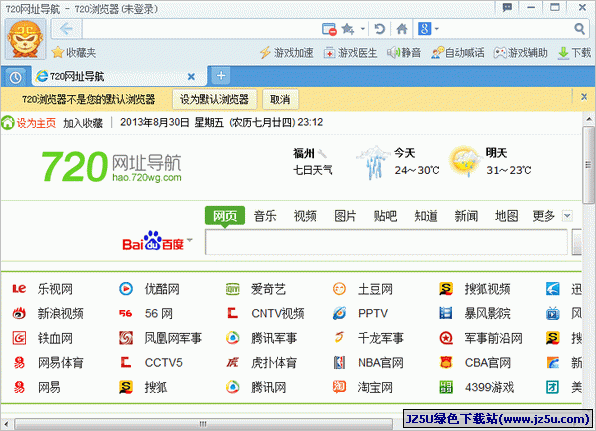Open 土豆网 link
The image size is (596, 431).
(x=376, y=289)
